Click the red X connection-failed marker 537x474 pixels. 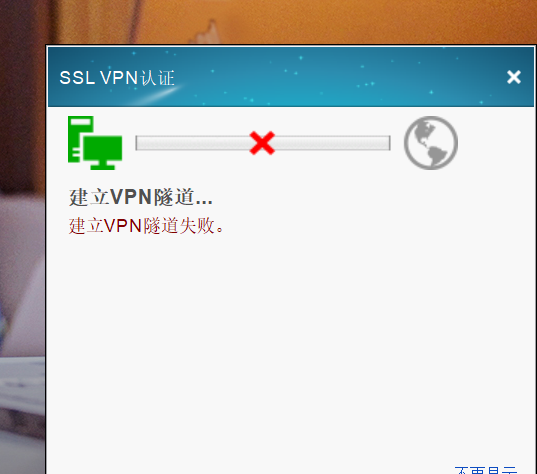click(x=262, y=143)
